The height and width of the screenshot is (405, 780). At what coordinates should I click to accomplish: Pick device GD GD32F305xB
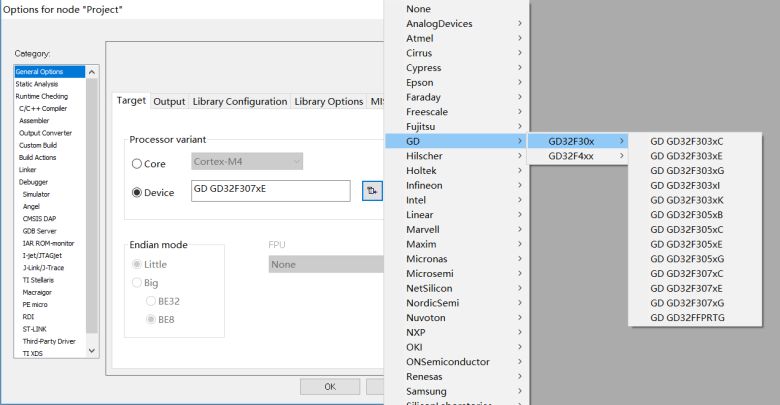coord(695,215)
